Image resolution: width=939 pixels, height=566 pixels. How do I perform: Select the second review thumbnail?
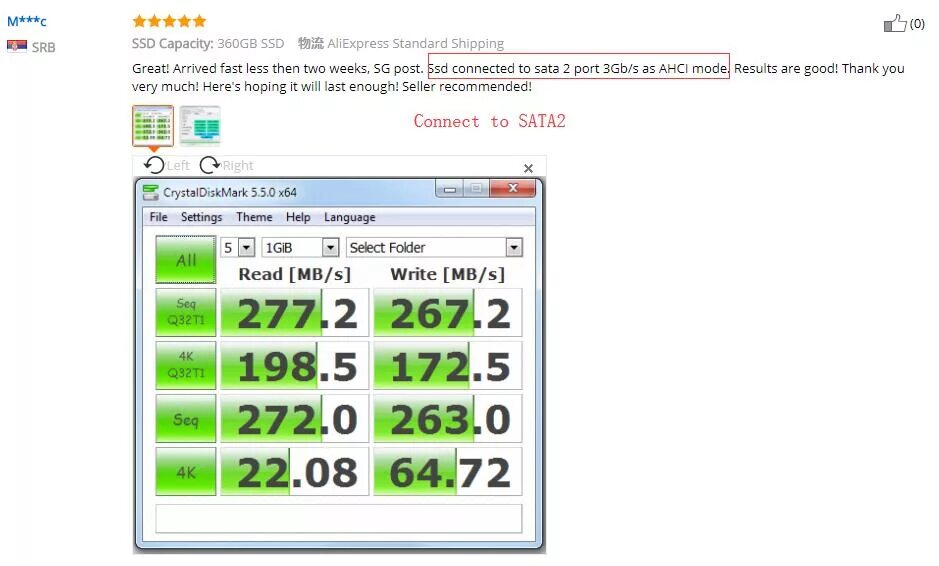(200, 126)
